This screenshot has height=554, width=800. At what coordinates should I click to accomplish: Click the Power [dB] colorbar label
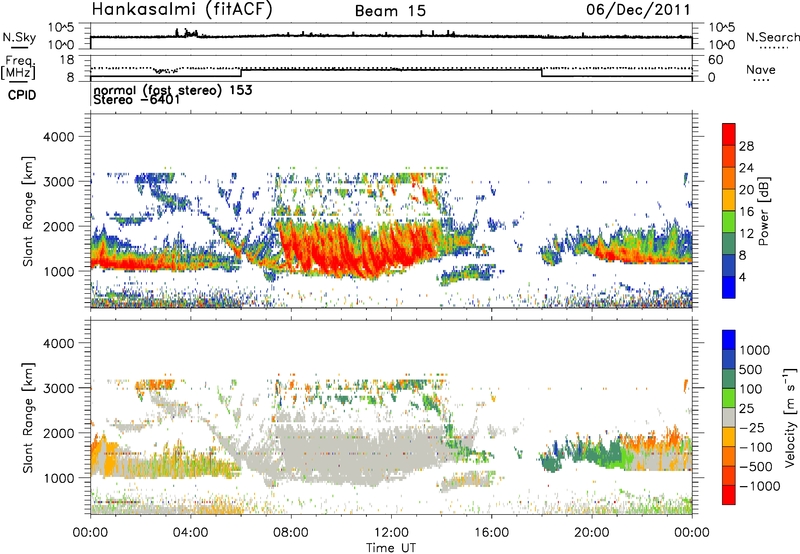tap(763, 211)
